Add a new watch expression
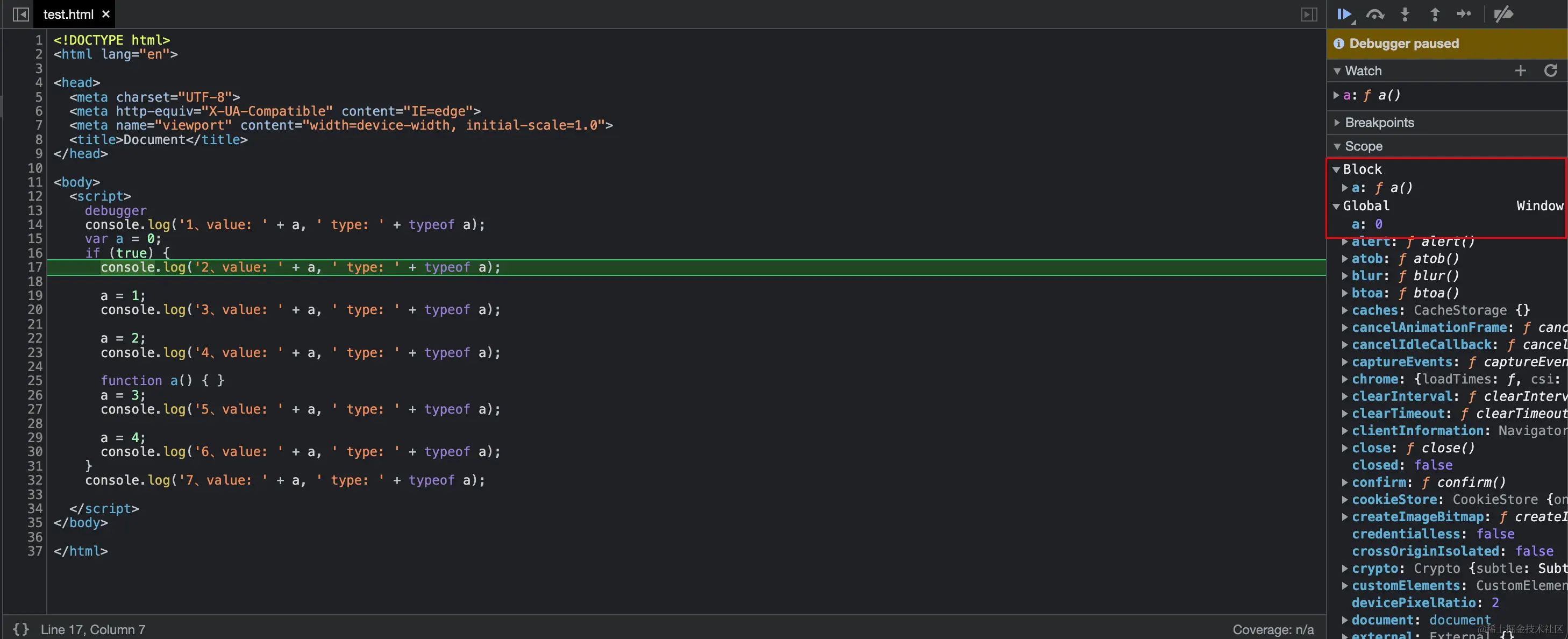Viewport: 1568px width, 639px height. (x=1521, y=70)
